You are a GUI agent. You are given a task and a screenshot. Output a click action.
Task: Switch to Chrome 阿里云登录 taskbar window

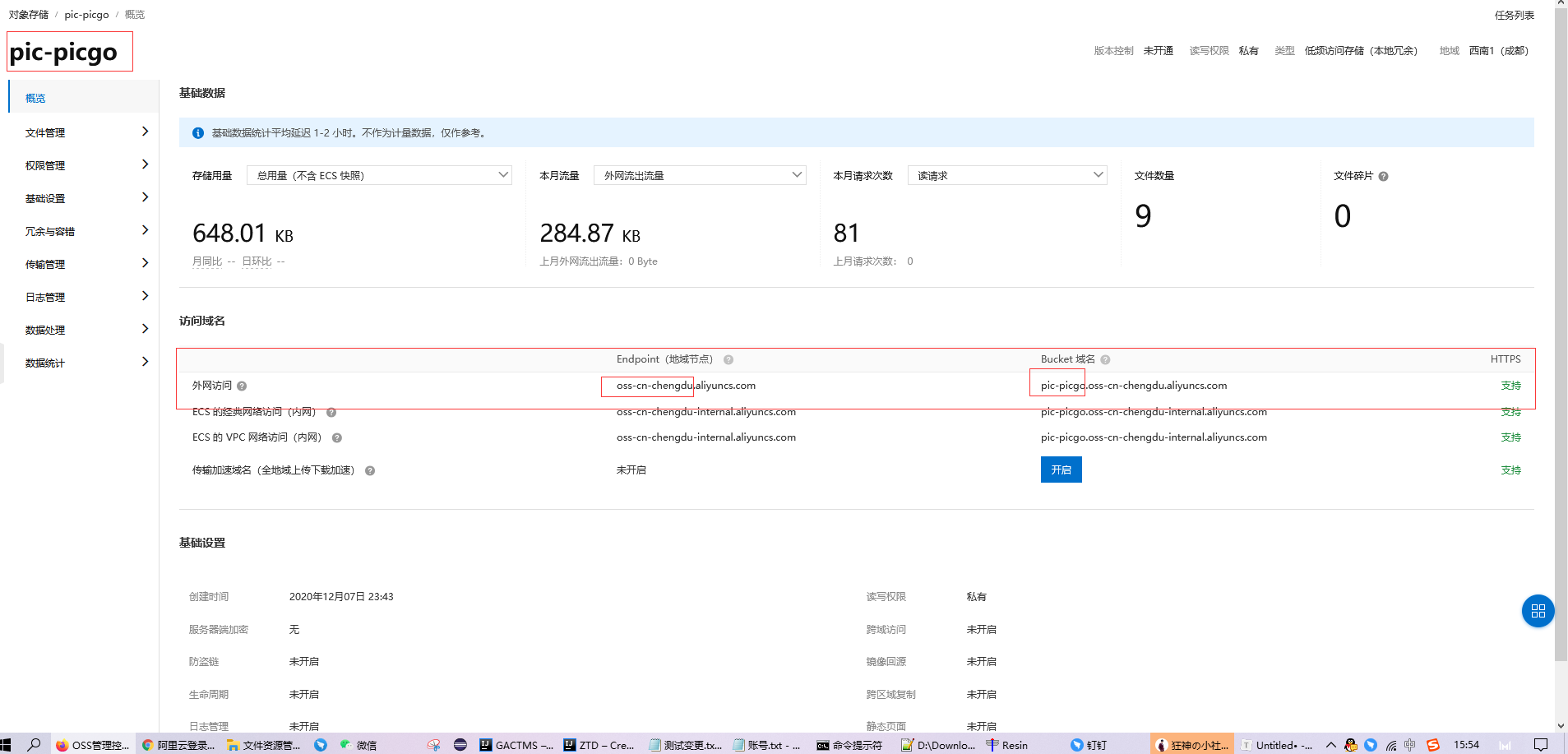click(x=178, y=745)
